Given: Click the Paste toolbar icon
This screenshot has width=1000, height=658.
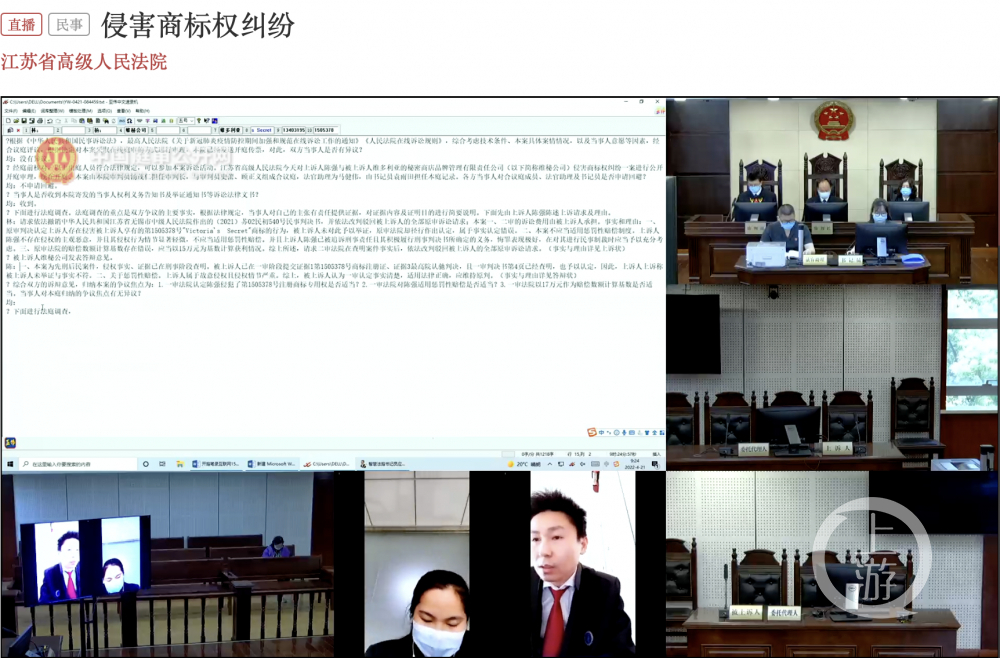Looking at the screenshot, I should pos(82,121).
